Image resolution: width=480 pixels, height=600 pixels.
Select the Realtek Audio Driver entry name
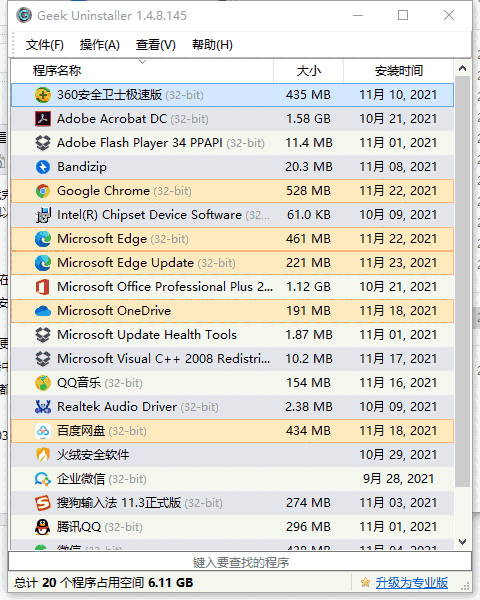click(138, 407)
